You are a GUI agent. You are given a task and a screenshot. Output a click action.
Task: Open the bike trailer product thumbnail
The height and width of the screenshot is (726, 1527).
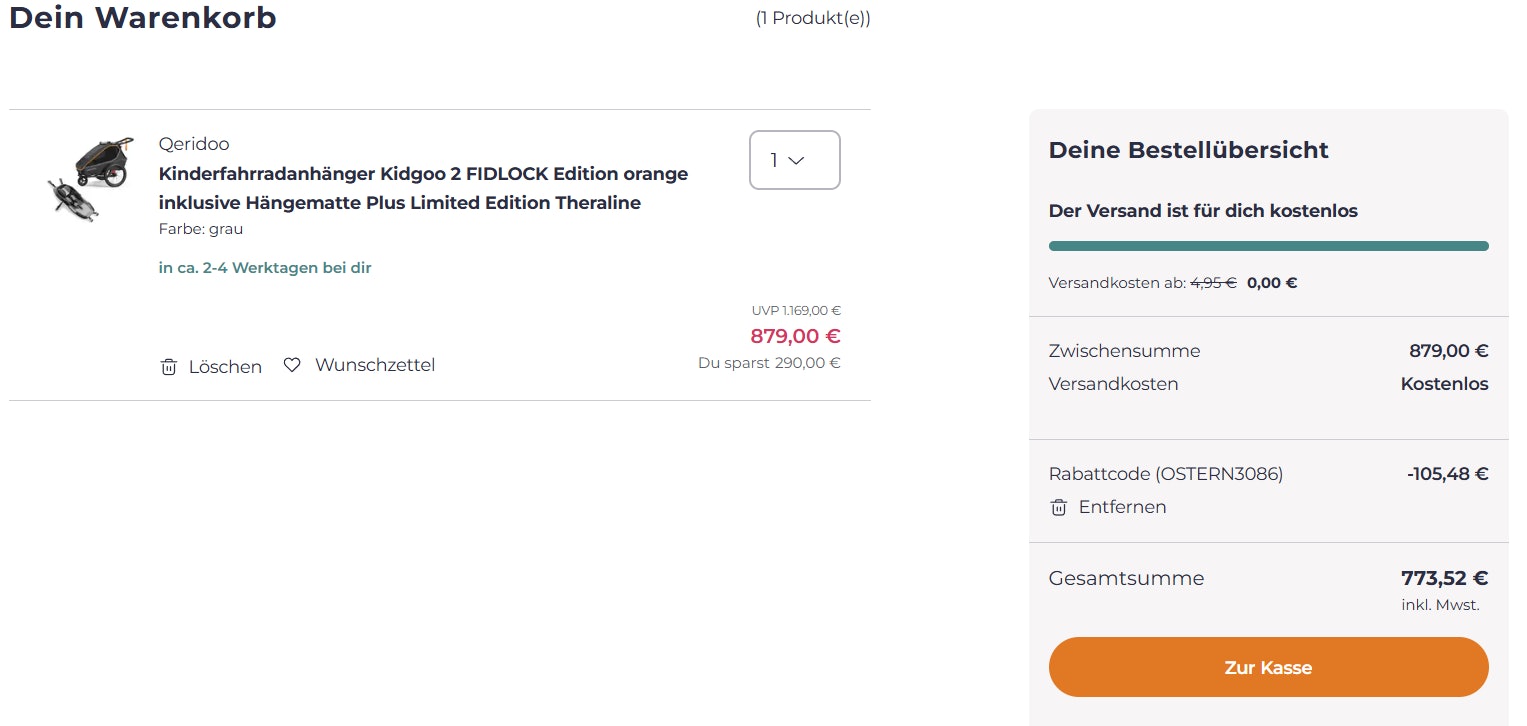click(x=90, y=178)
